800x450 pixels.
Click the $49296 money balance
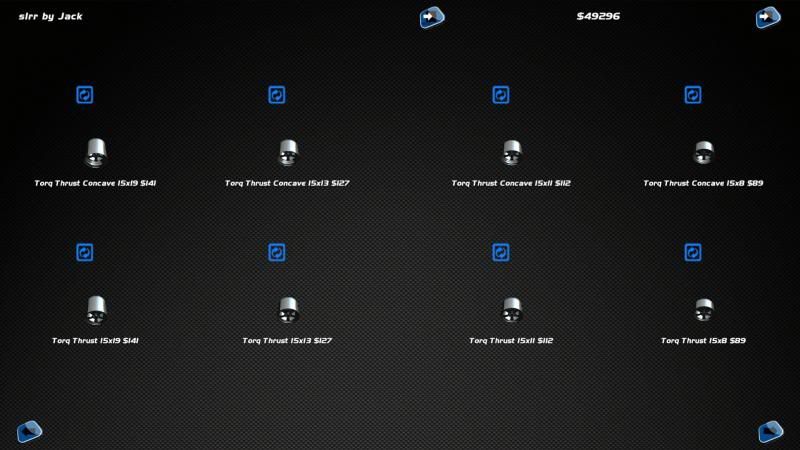(598, 16)
